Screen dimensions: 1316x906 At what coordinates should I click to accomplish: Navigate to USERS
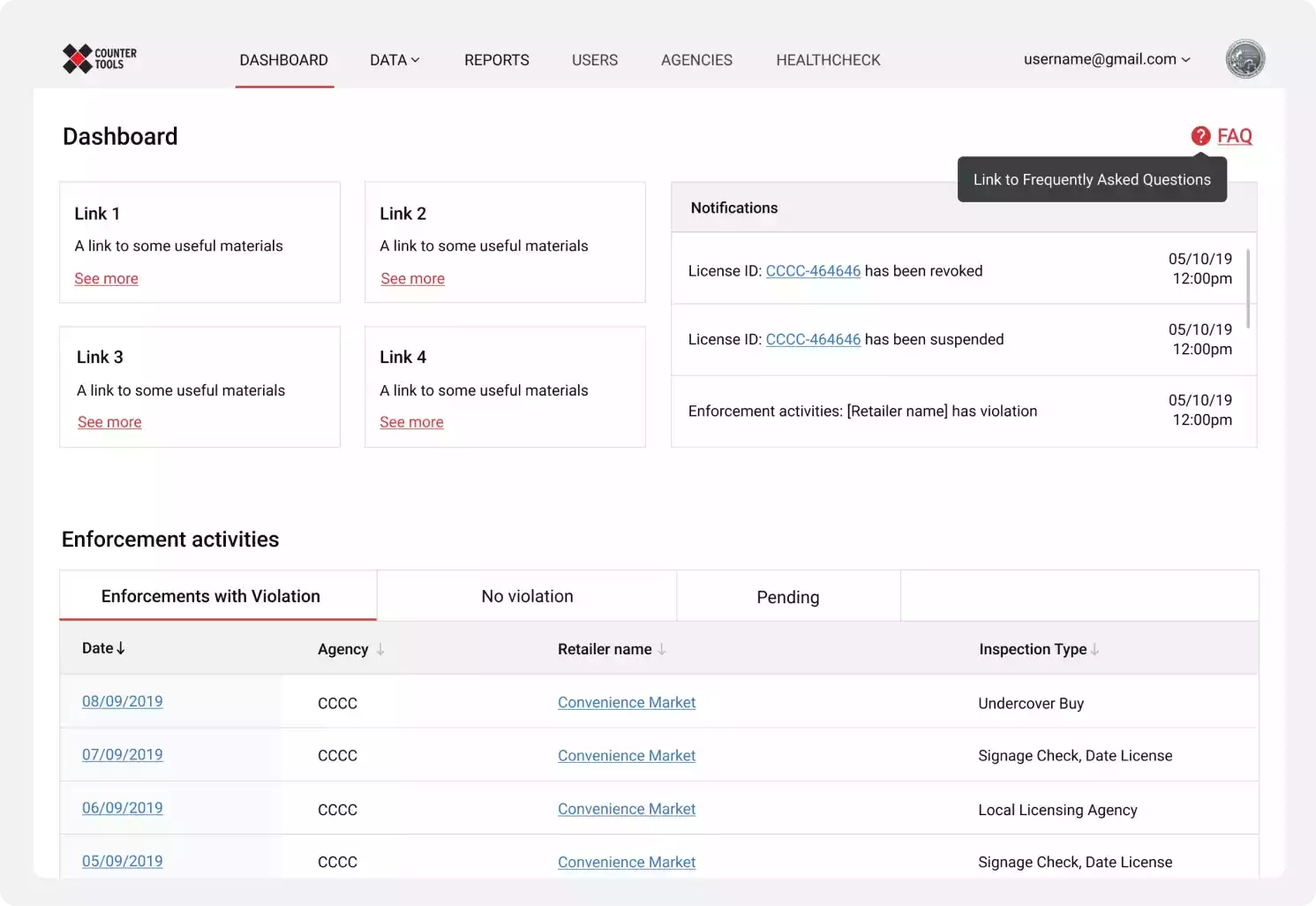[x=595, y=60]
